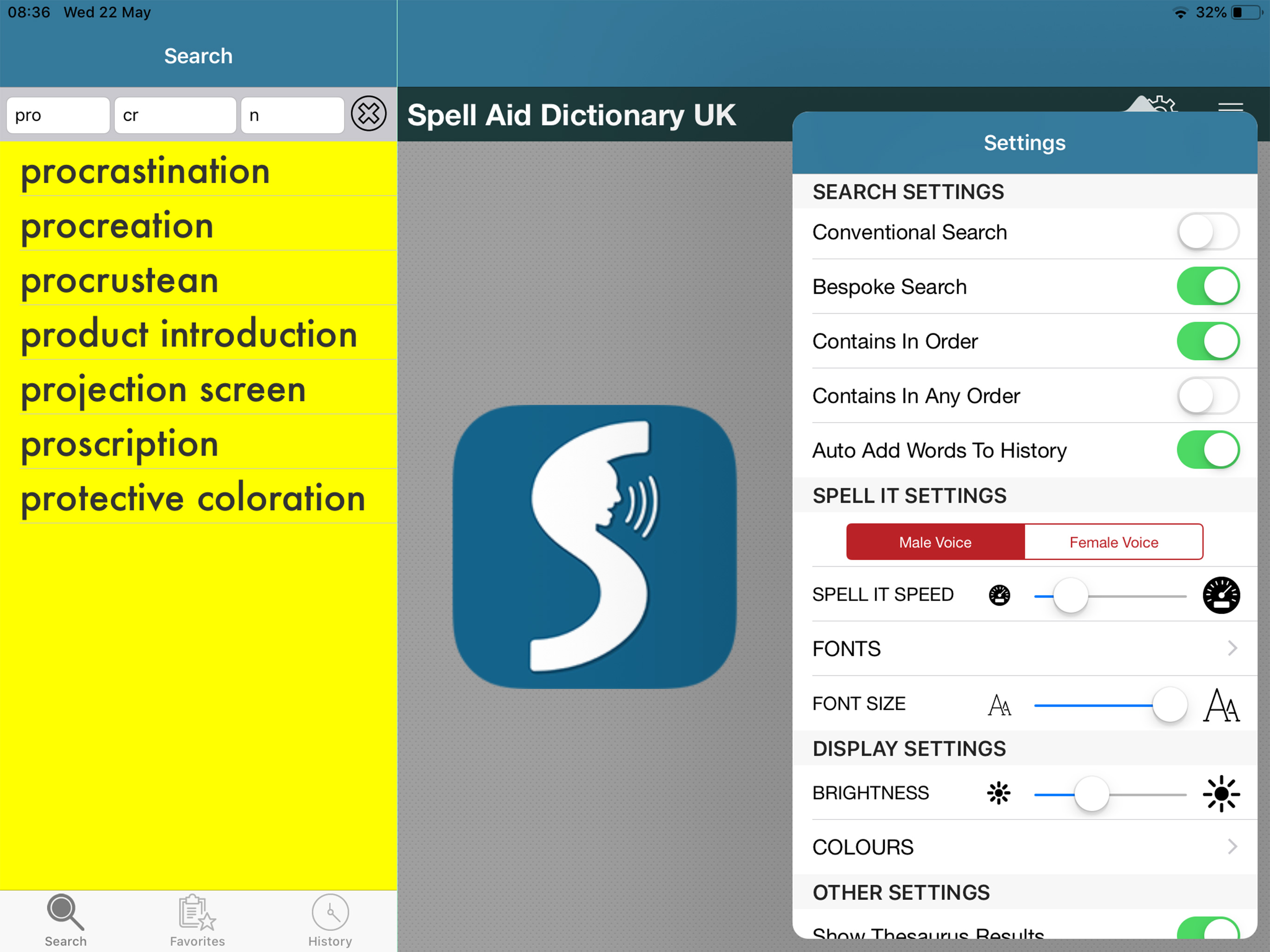Click the last search field 'n'
Screen dimensions: 1270x952
[292, 115]
